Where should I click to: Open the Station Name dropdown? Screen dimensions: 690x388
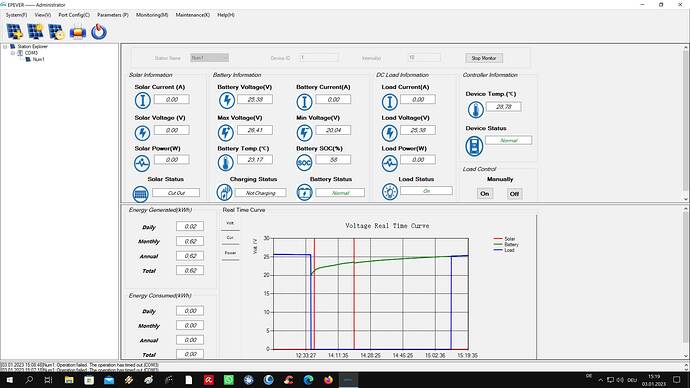click(x=209, y=58)
